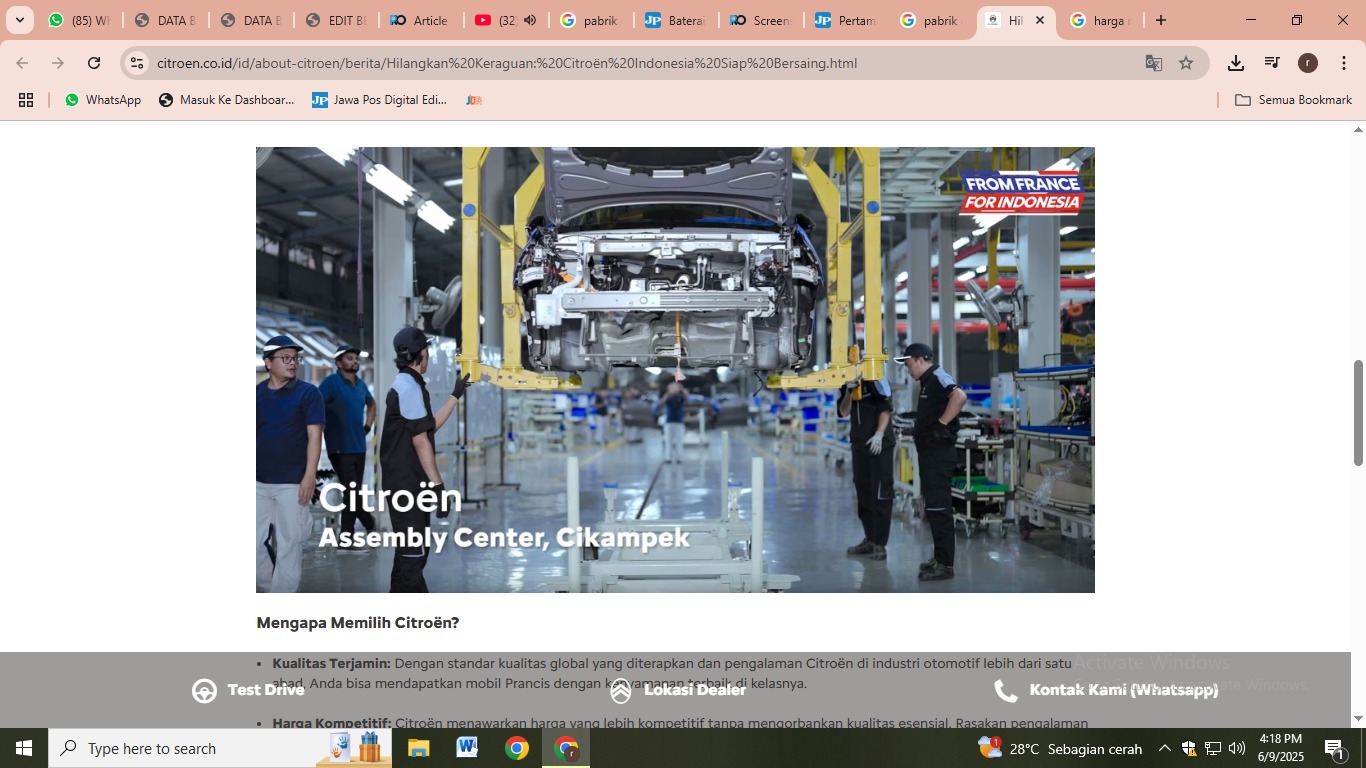Image resolution: width=1366 pixels, height=768 pixels.
Task: Click Kontak Kami (Whatsapp) button
Action: [x=1106, y=690]
